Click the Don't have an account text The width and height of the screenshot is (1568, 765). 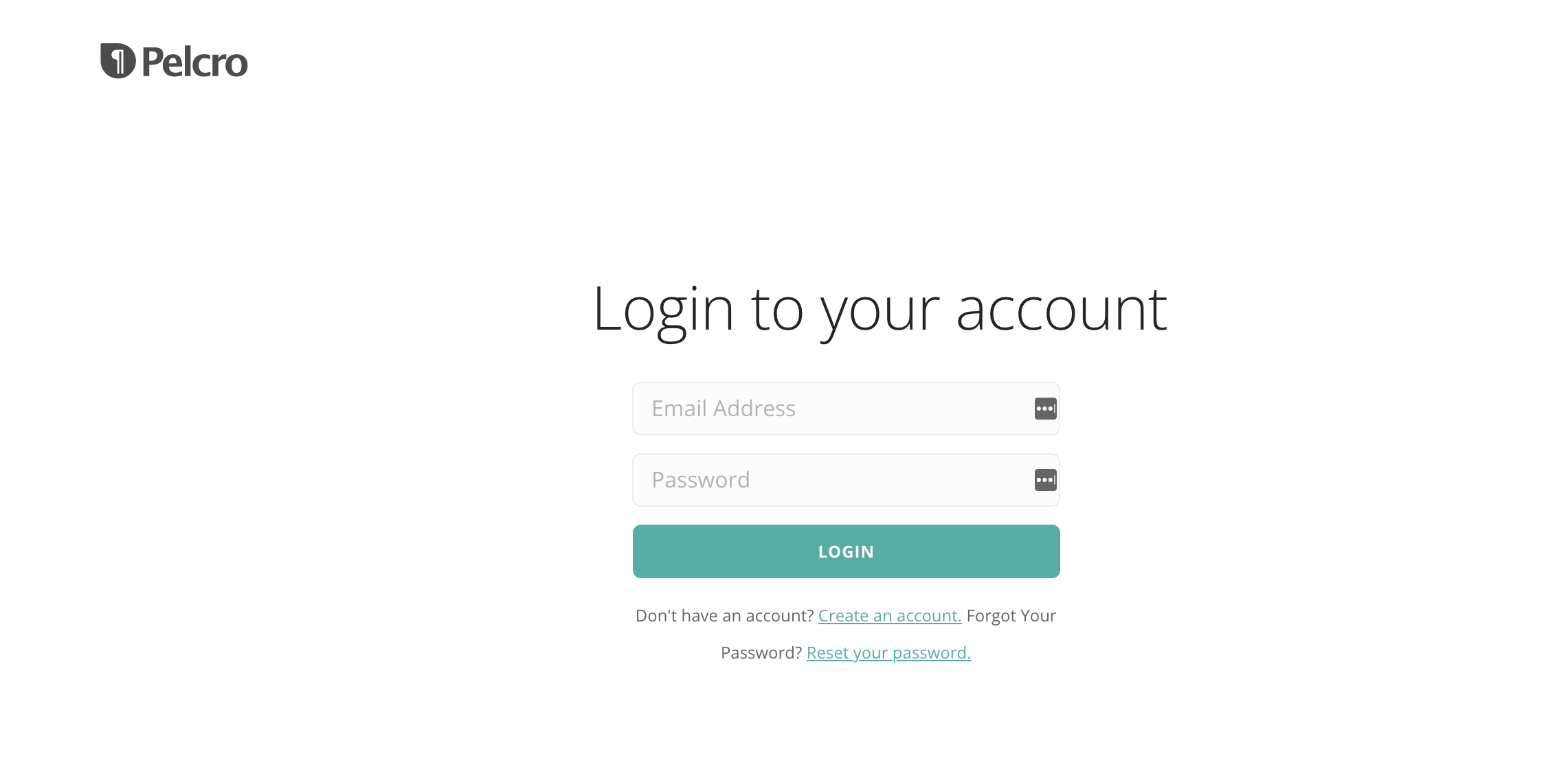click(x=725, y=616)
